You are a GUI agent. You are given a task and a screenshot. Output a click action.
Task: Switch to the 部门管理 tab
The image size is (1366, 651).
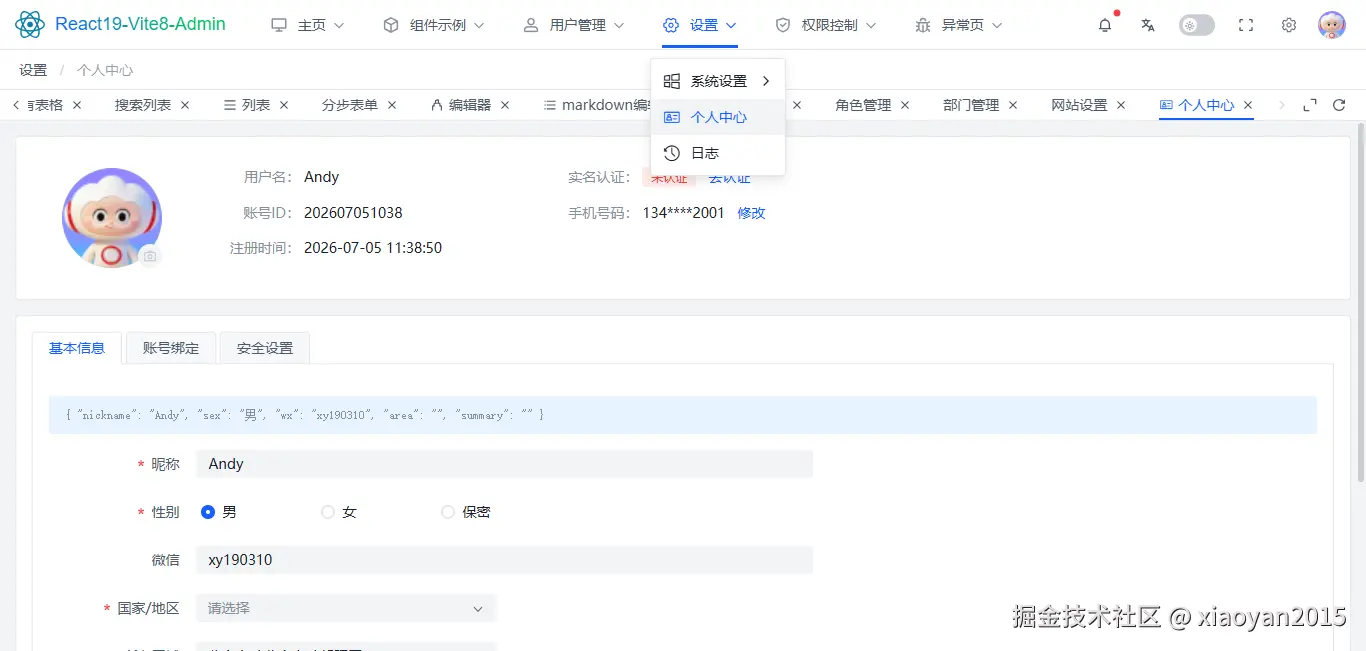point(971,105)
